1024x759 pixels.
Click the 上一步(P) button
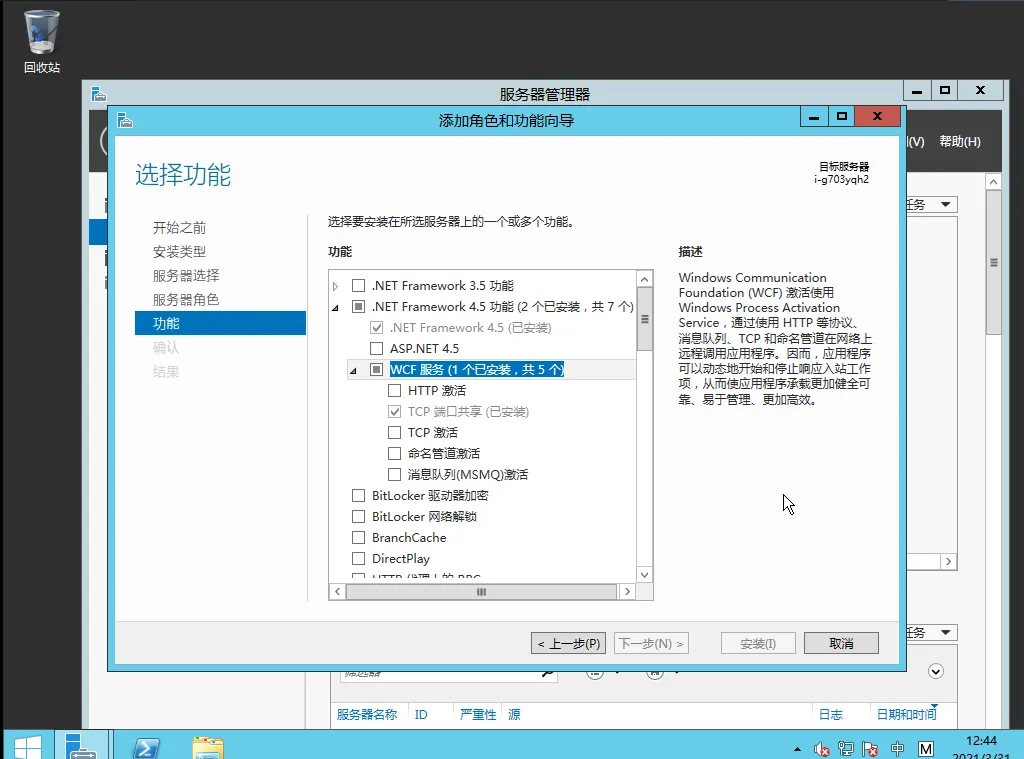pyautogui.click(x=568, y=644)
